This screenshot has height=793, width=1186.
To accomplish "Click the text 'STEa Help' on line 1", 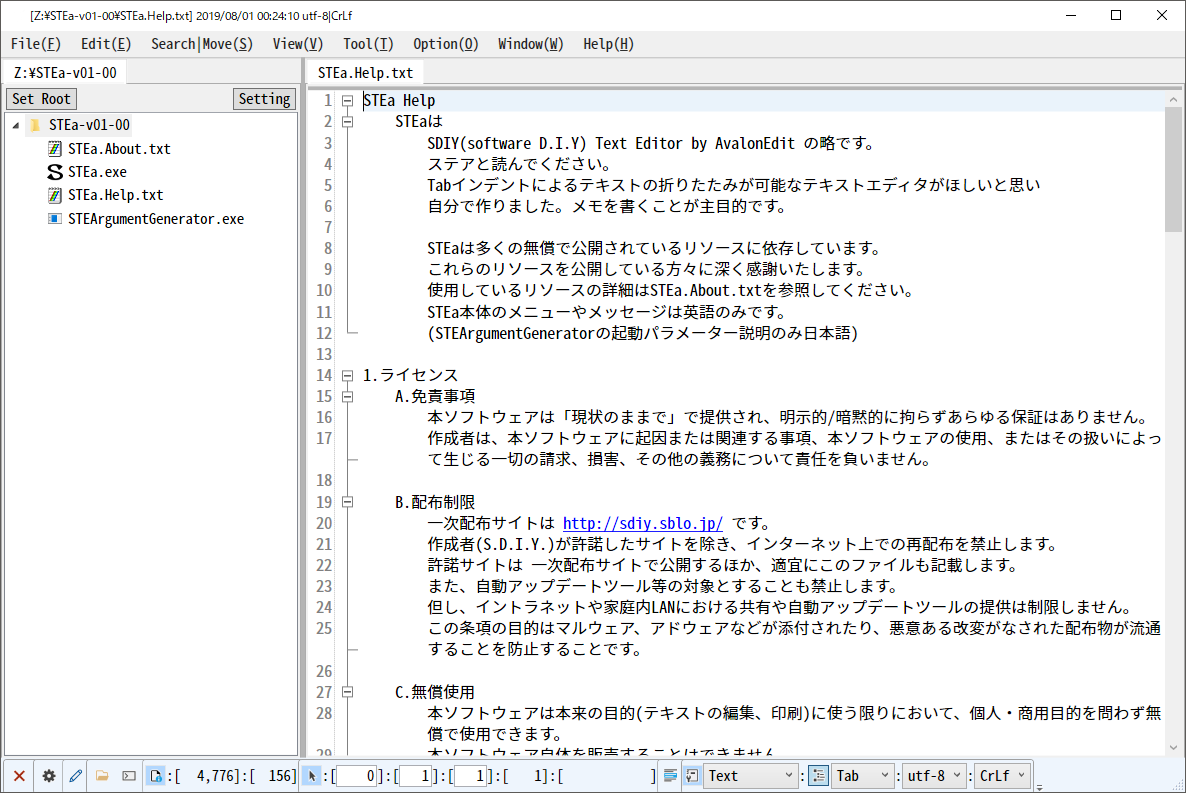I will (x=399, y=101).
